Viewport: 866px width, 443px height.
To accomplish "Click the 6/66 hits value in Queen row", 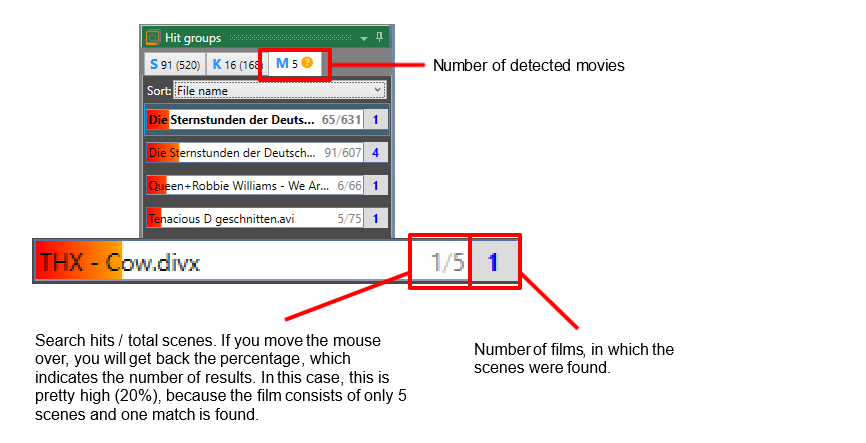I will (x=350, y=186).
